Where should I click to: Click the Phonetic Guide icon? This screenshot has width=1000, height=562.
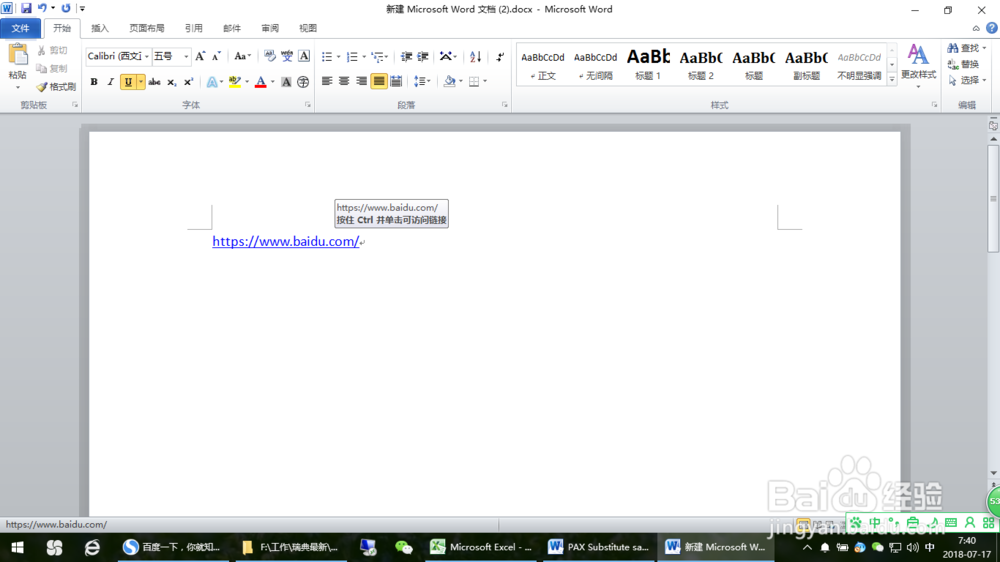tap(287, 56)
